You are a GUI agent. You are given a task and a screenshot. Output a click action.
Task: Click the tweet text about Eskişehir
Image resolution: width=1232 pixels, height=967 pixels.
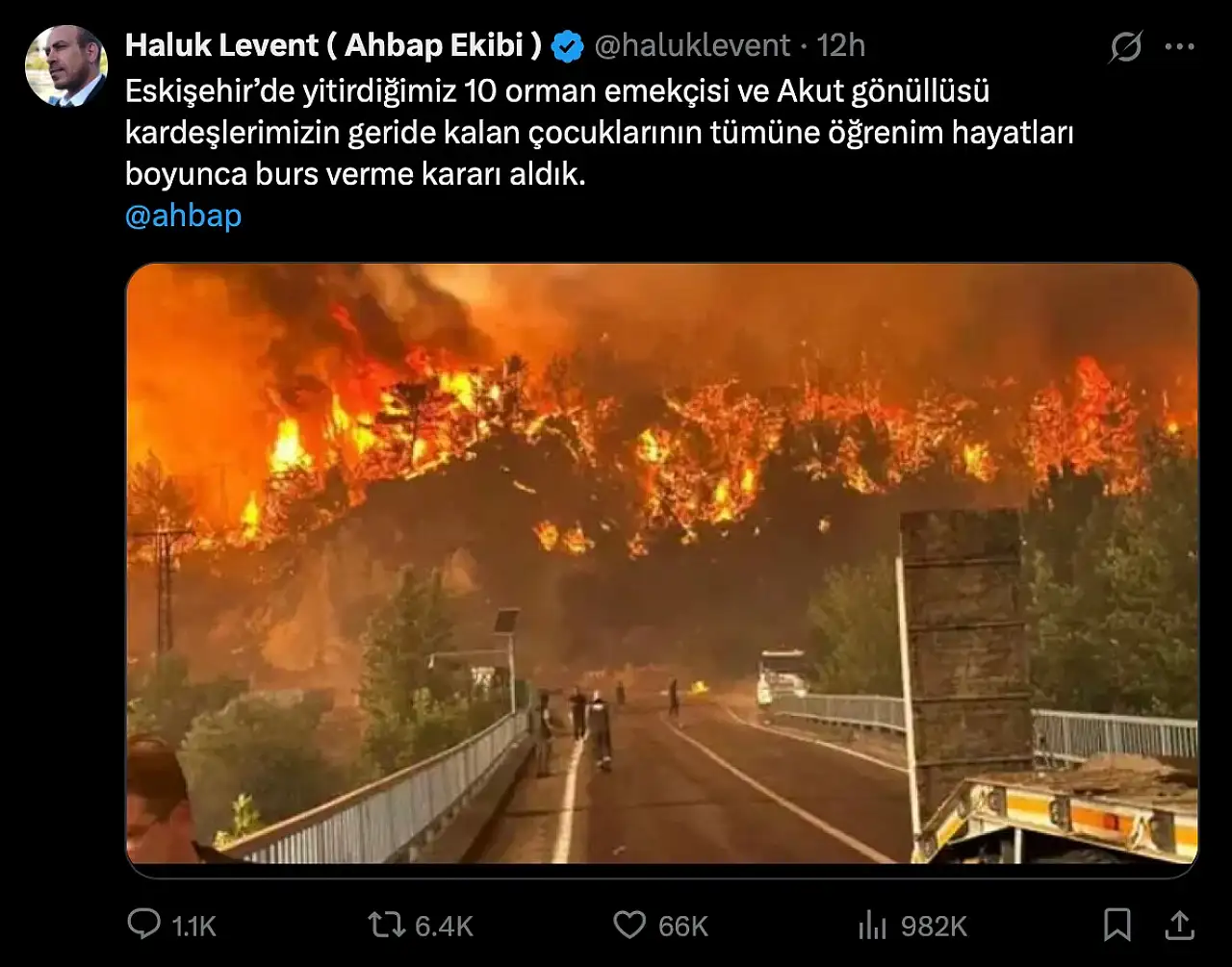pyautogui.click(x=600, y=132)
